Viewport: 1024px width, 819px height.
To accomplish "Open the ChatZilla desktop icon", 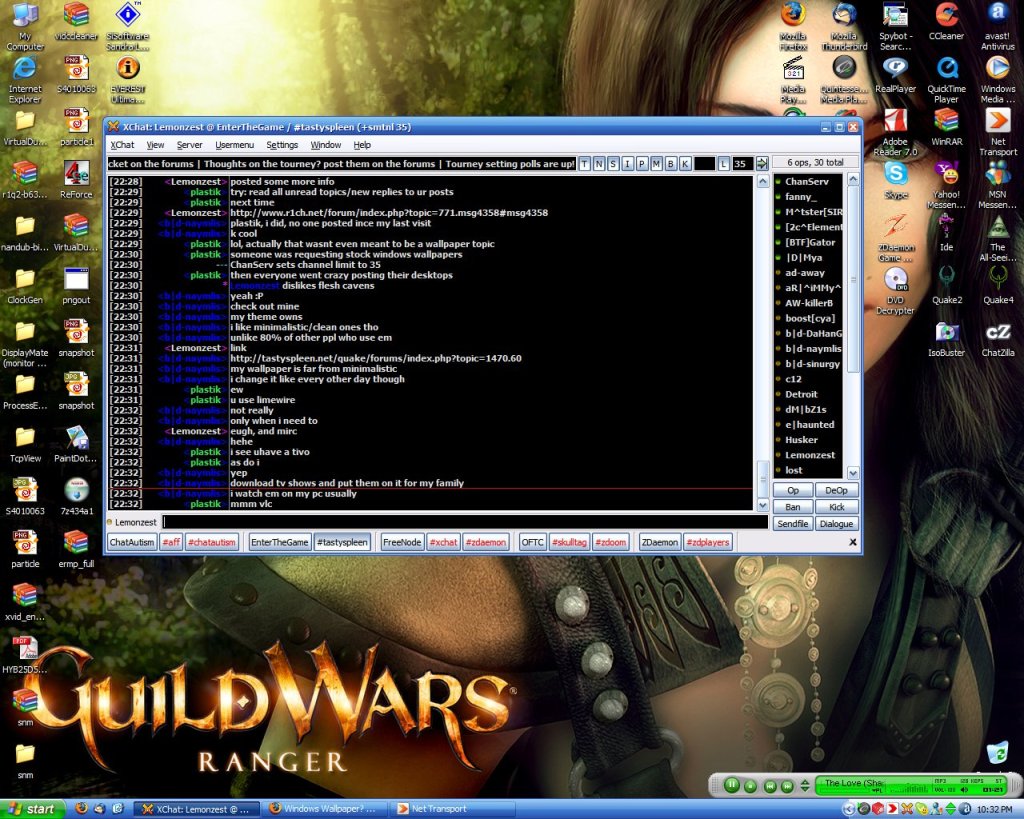I will tap(997, 334).
